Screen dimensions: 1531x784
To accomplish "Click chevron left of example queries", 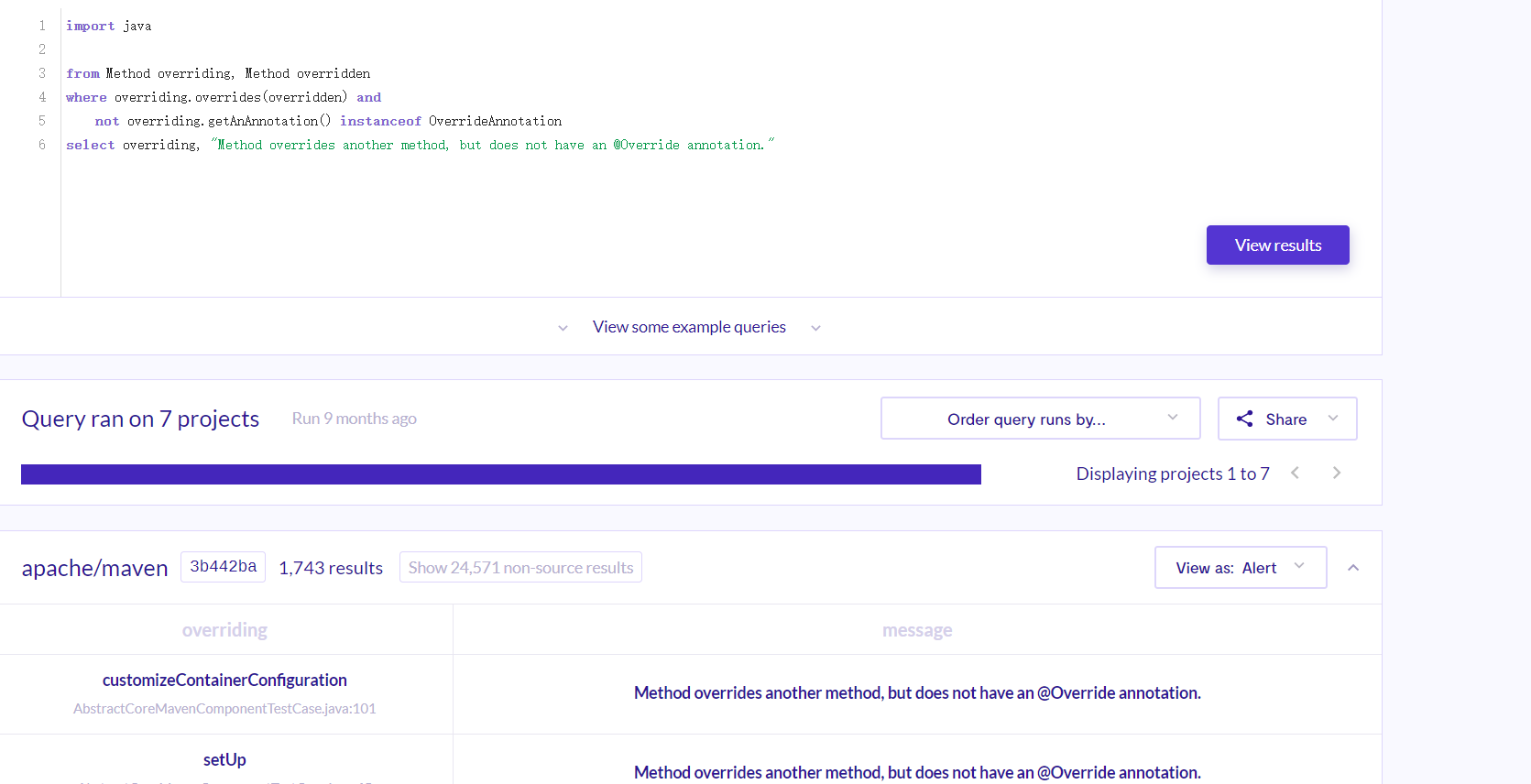I will (x=563, y=328).
